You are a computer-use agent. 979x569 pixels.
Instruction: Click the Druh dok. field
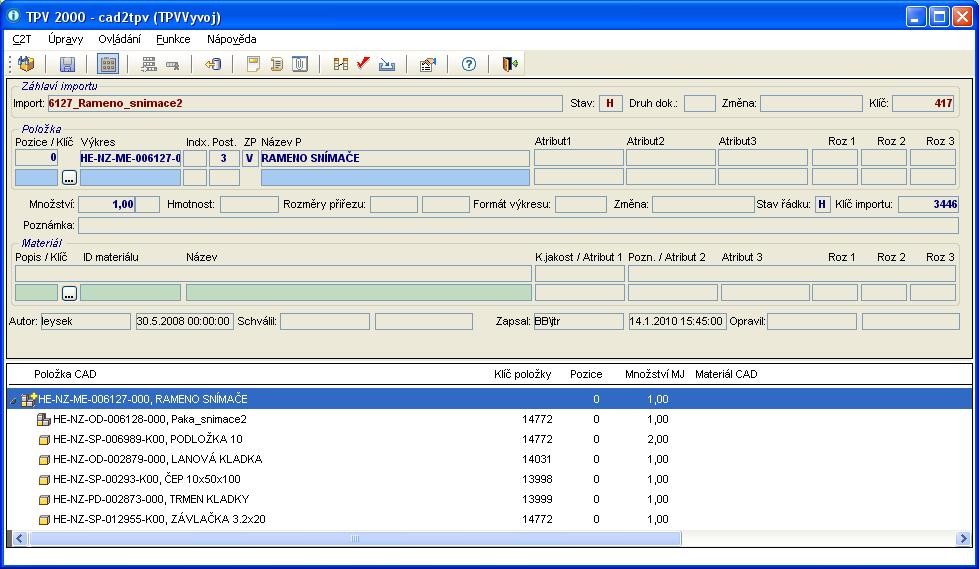click(x=699, y=103)
